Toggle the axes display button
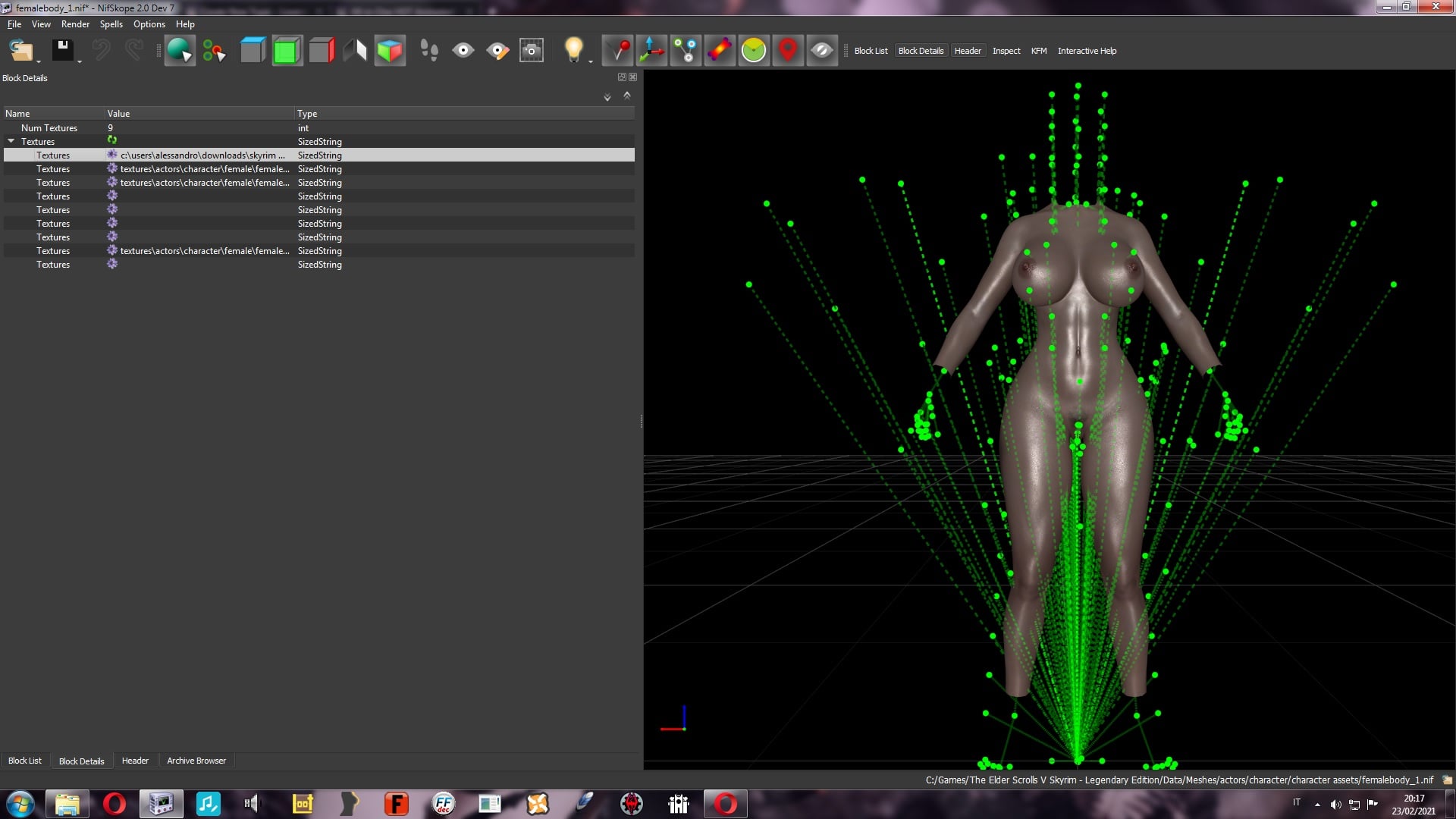The width and height of the screenshot is (1456, 819). pyautogui.click(x=651, y=51)
